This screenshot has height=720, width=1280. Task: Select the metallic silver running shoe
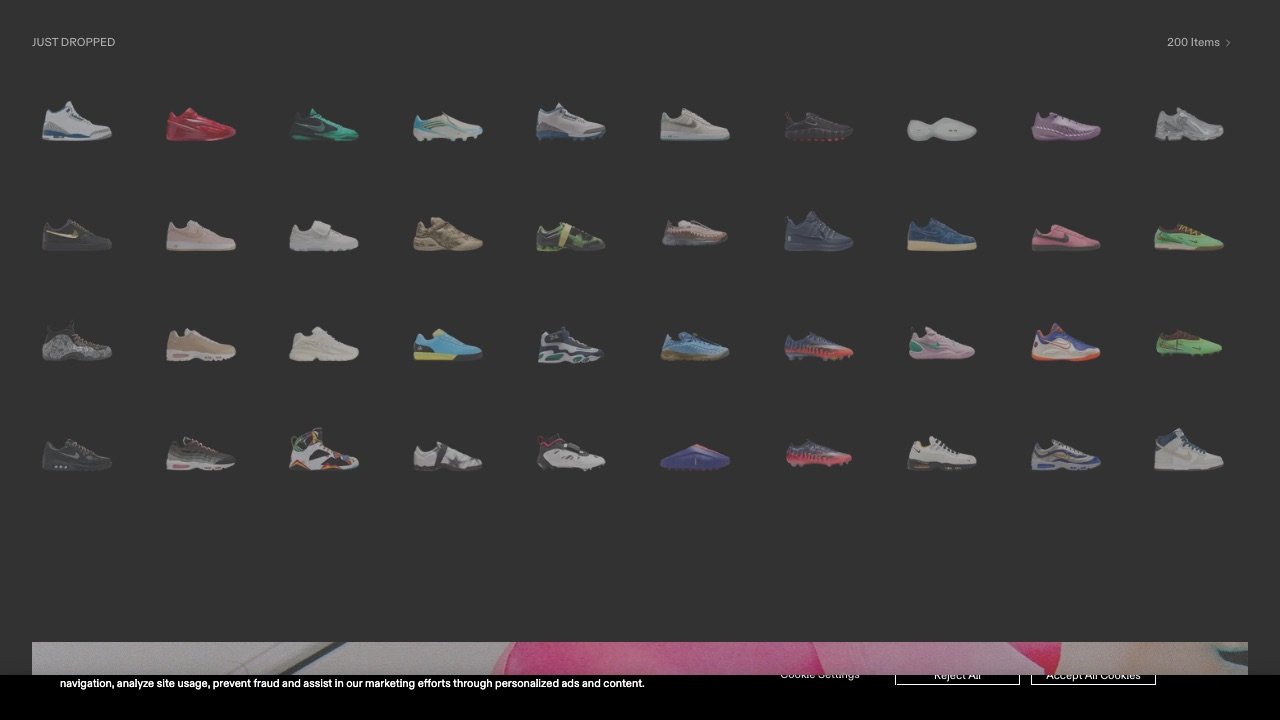coord(1189,125)
